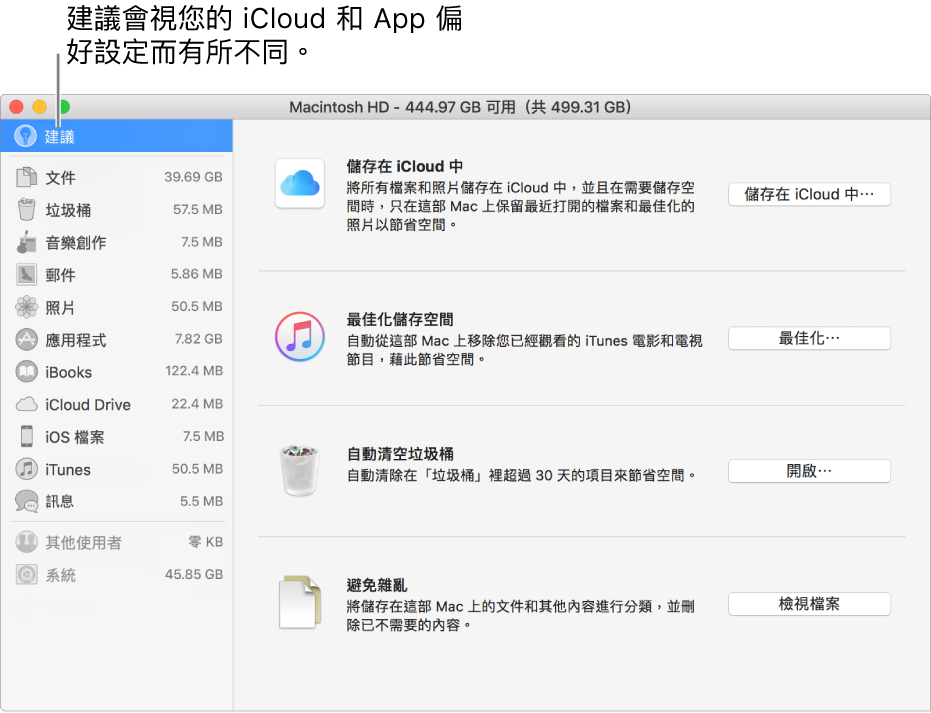Viewport: 931px width, 713px height.
Task: Click the large iCloud cloud icon
Action: tap(300, 183)
